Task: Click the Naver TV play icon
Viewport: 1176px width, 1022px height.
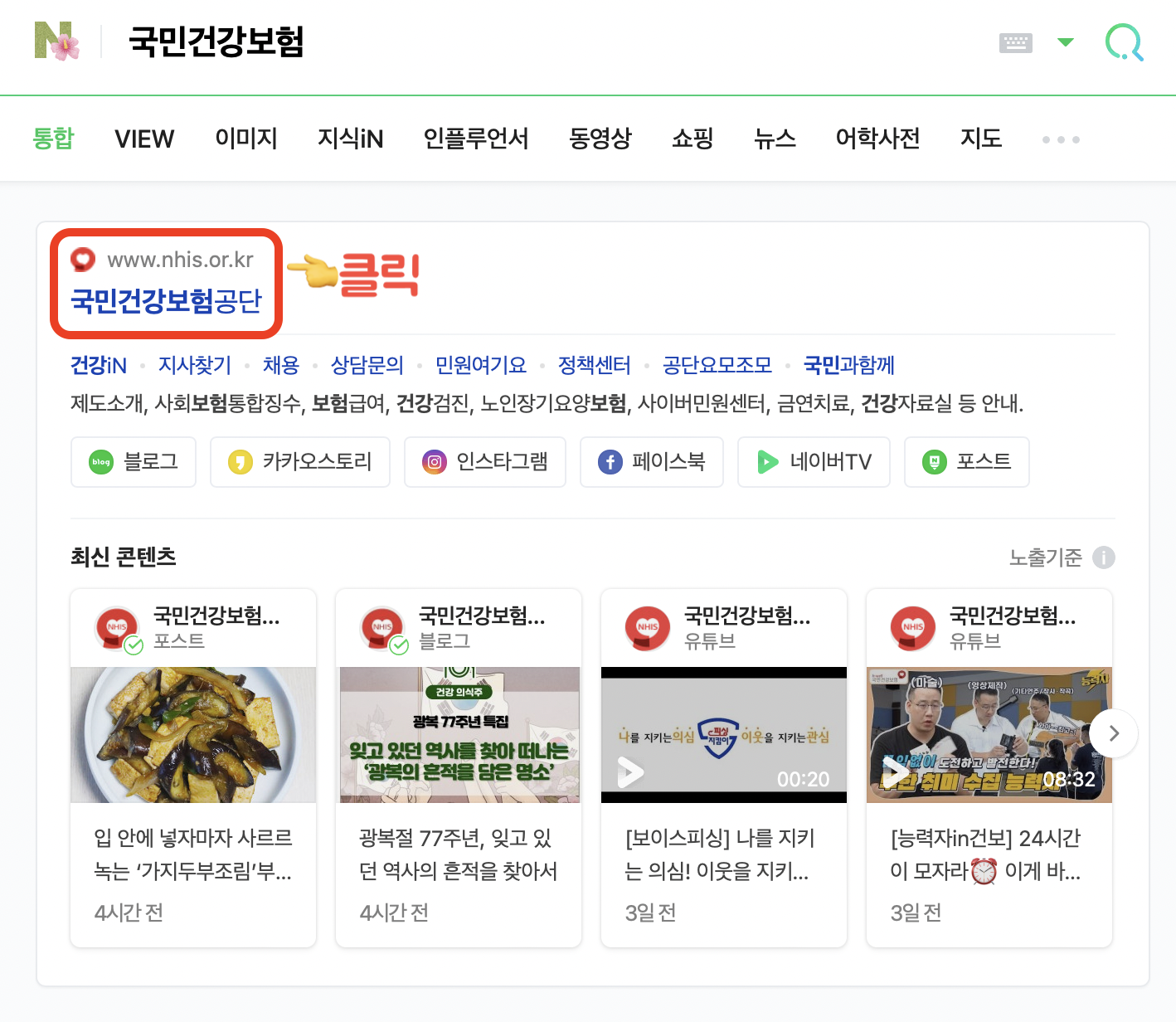Action: tap(768, 462)
